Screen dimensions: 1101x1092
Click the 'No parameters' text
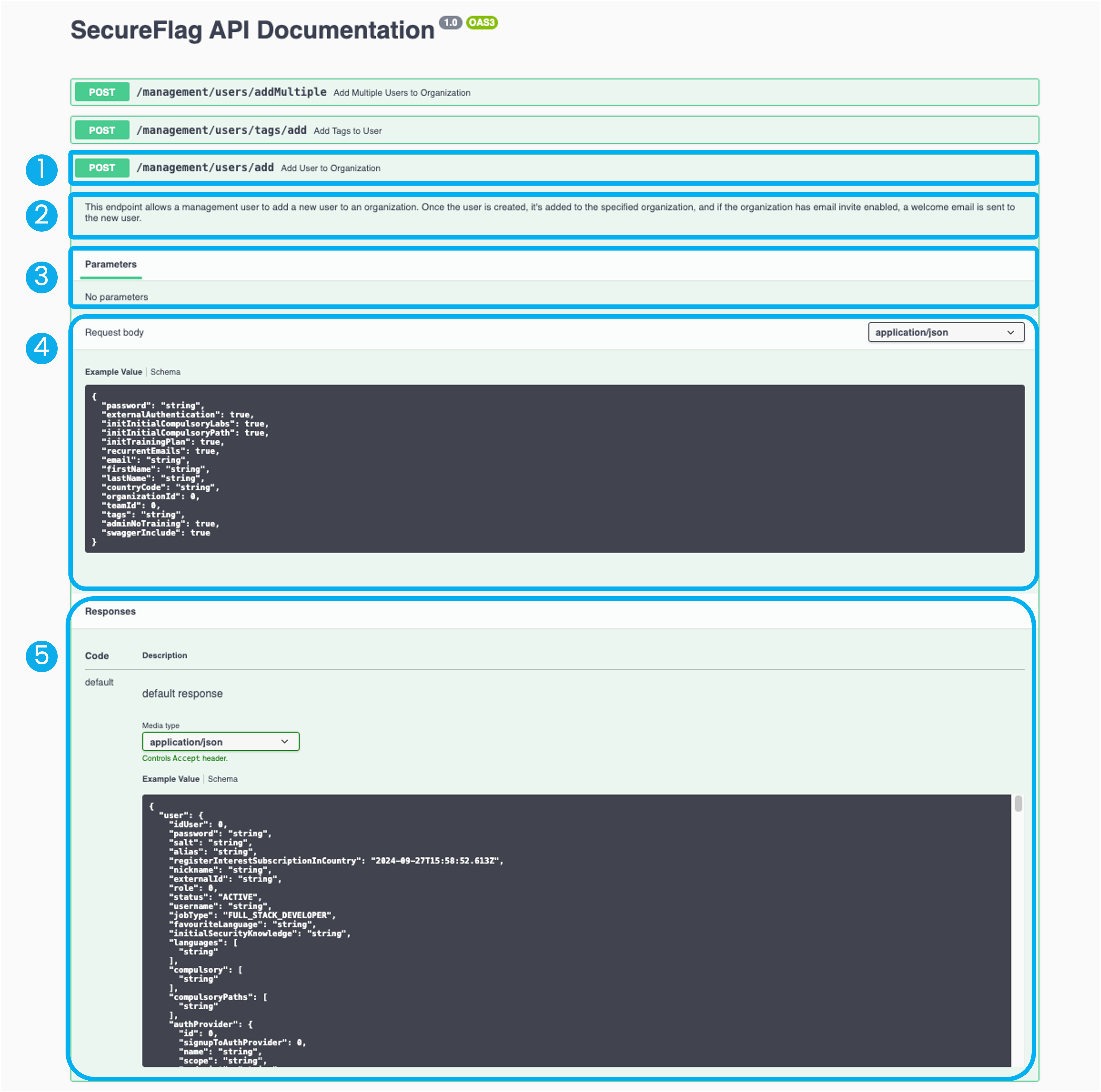click(x=116, y=297)
